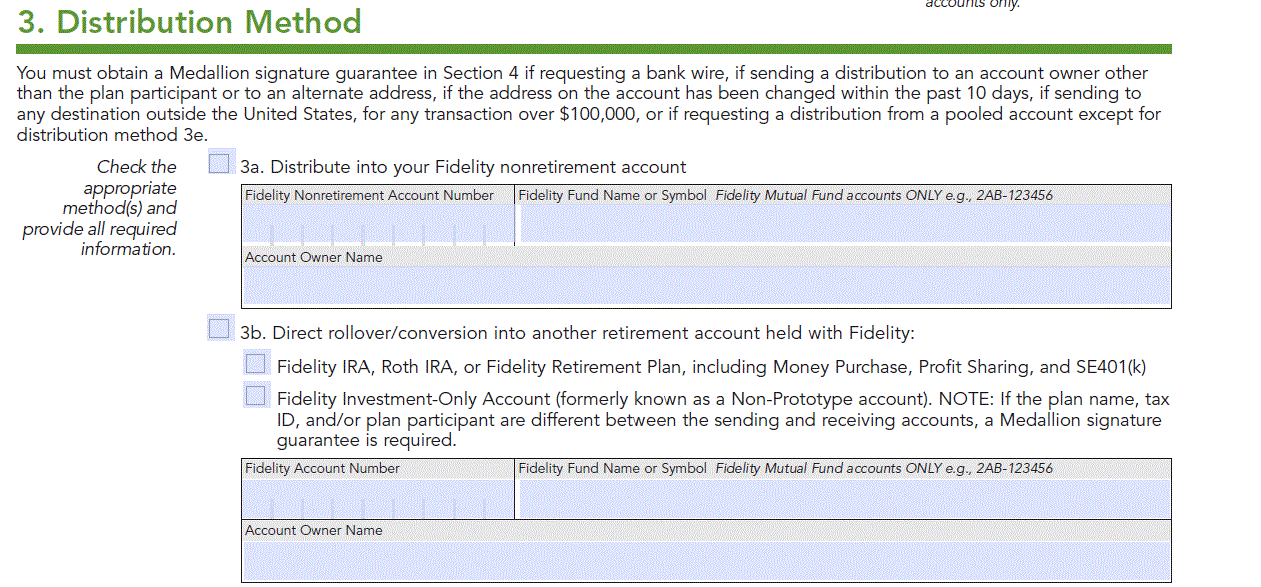Click the "3a. Distribute into your Fidelity nonretirement account" label

tap(463, 167)
